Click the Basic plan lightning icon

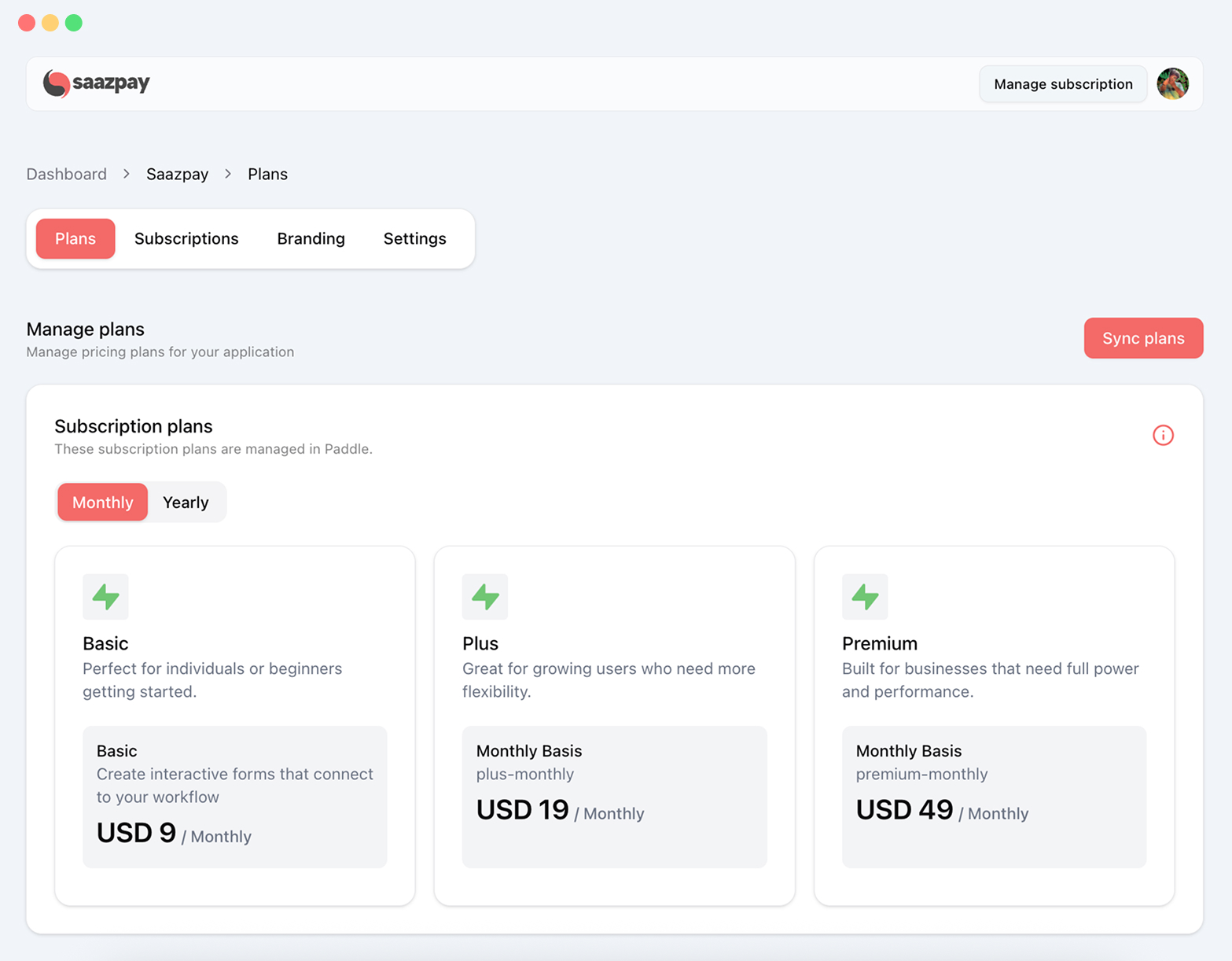coord(105,597)
